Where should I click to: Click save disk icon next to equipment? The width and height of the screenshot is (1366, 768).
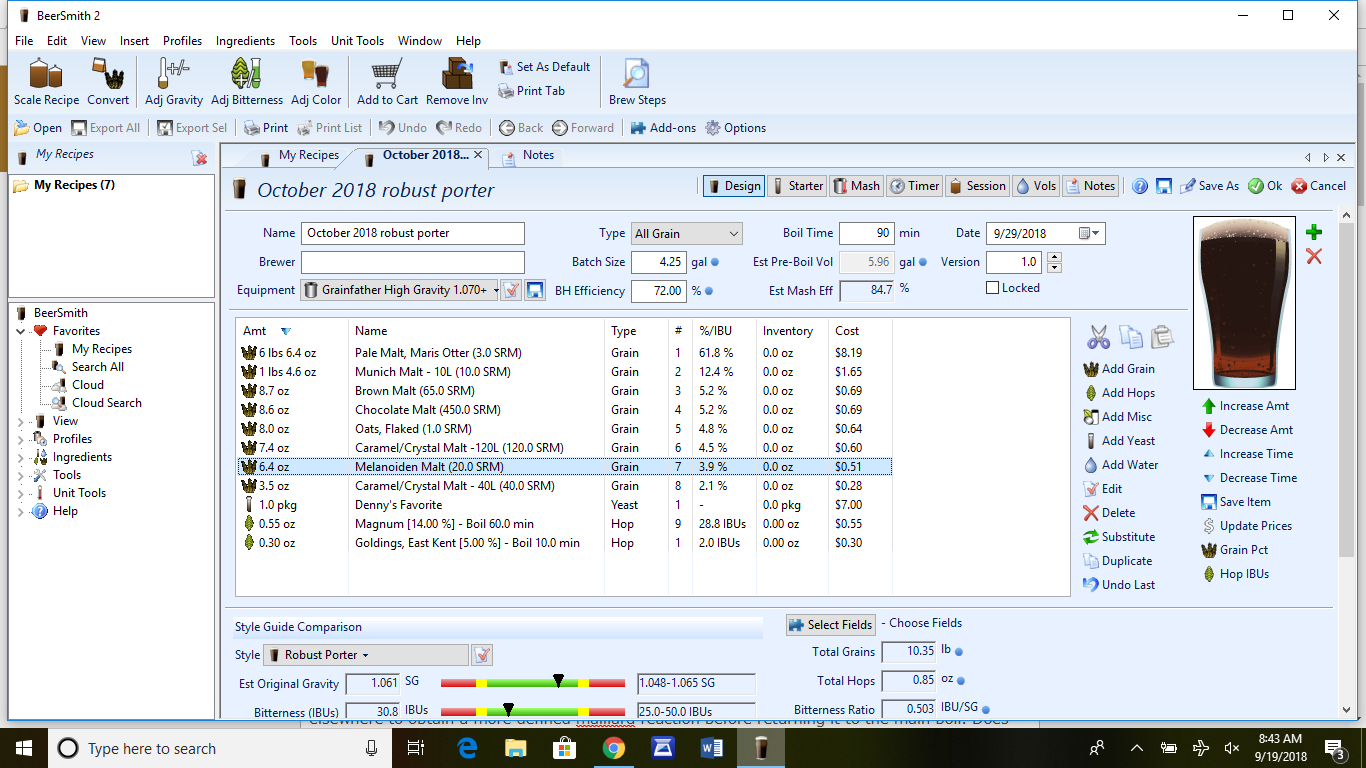coord(535,290)
